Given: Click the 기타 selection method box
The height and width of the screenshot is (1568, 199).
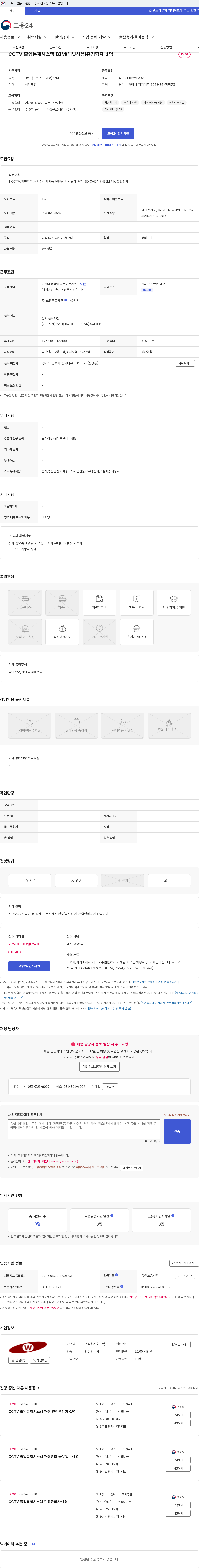Looking at the screenshot, I should pyautogui.click(x=169, y=880).
